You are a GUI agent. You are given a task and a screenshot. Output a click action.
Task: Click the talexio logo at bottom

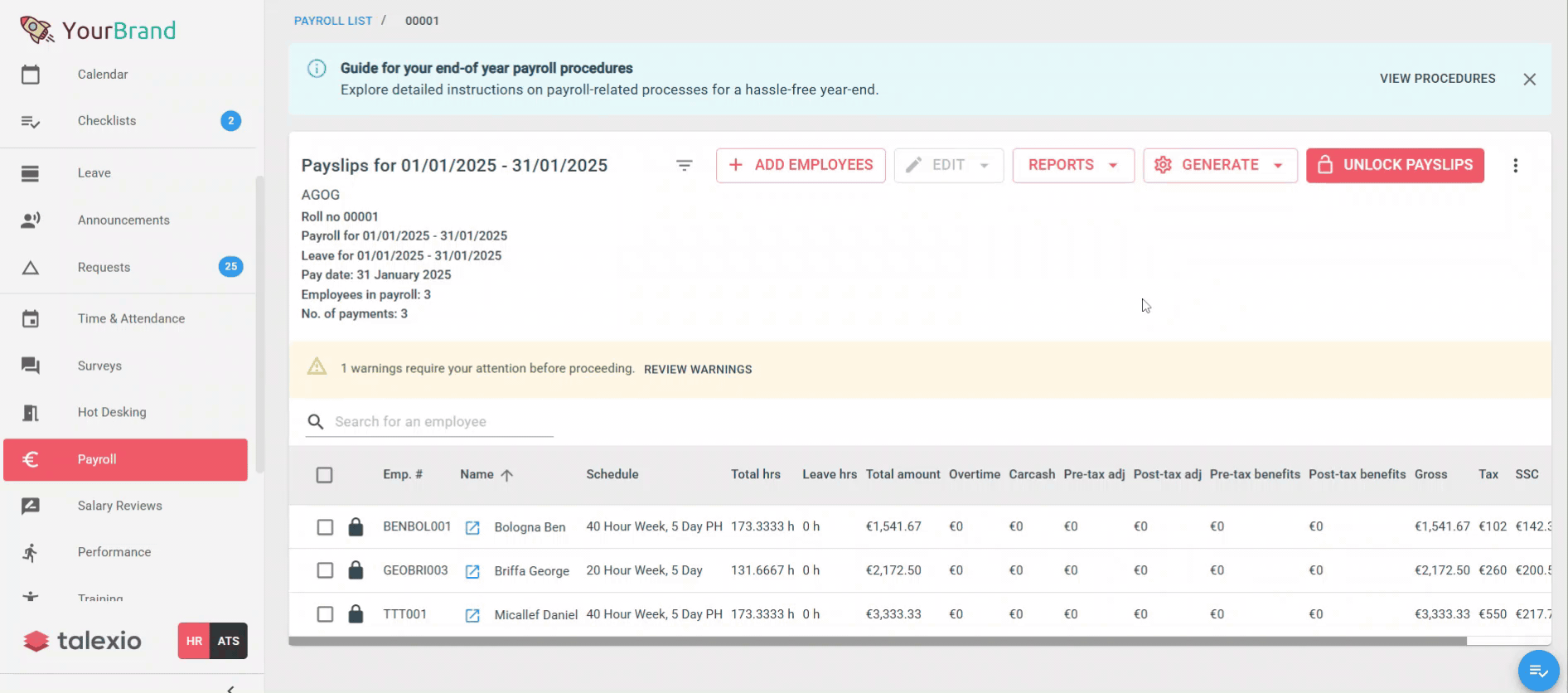(82, 641)
